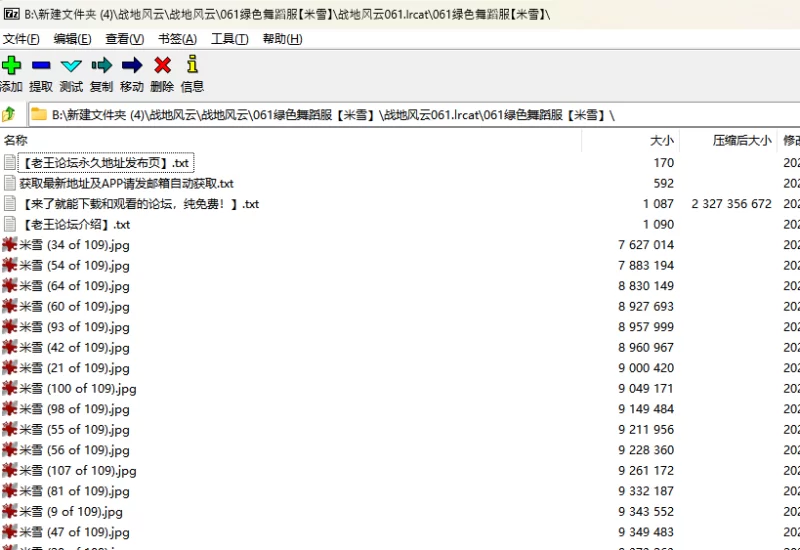
Task: Click image icon of 米雪 (64 of 109).jpg
Action: pyautogui.click(x=10, y=286)
